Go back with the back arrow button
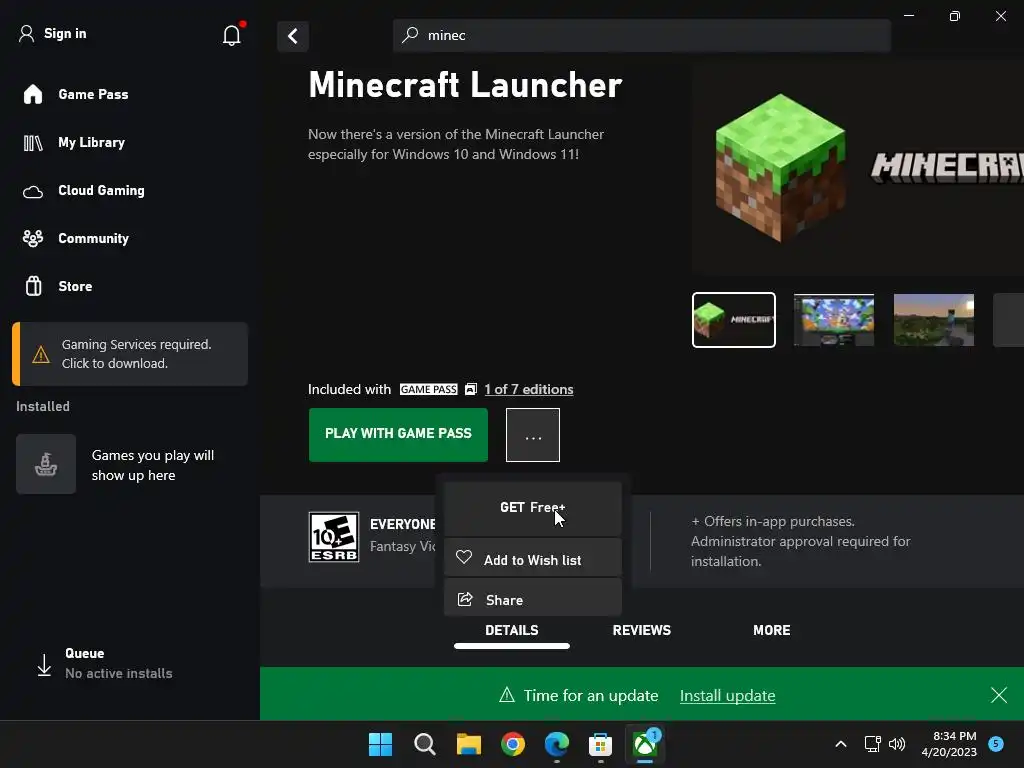The image size is (1024, 768). (293, 36)
